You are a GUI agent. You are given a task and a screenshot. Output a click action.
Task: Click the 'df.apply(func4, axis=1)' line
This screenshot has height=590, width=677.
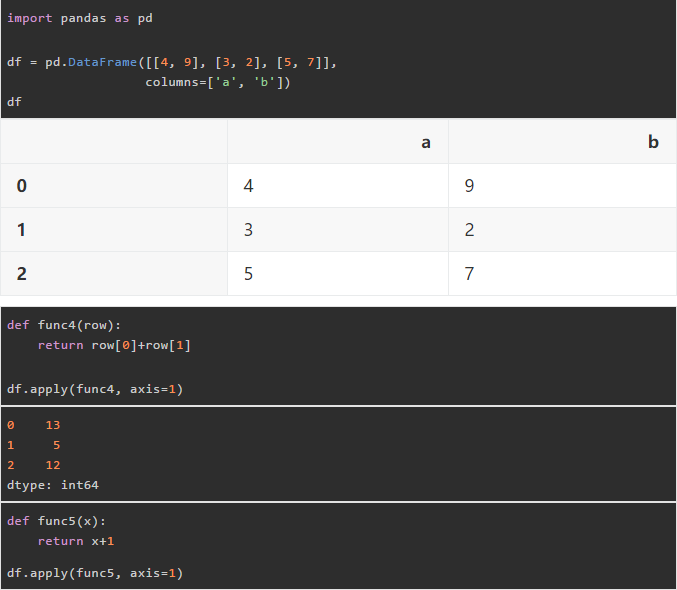click(95, 389)
